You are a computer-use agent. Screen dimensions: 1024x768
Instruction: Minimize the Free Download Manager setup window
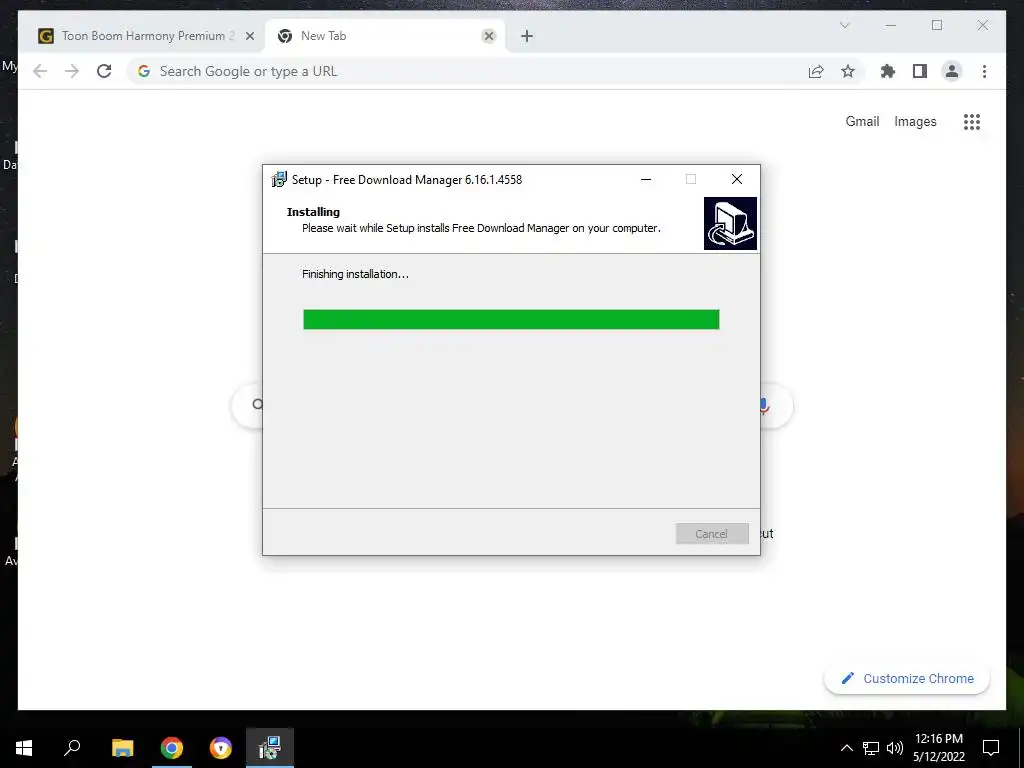[646, 179]
